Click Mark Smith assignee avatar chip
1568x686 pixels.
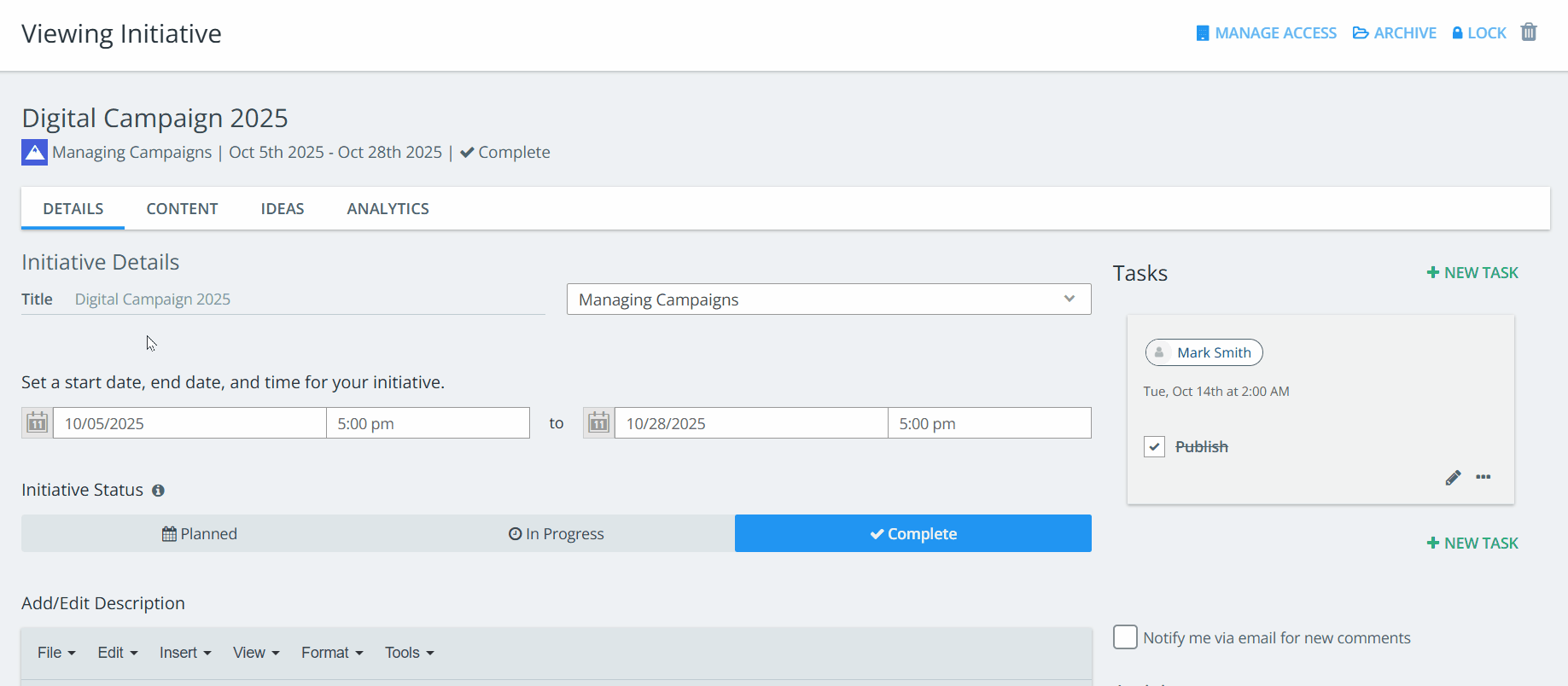[x=1204, y=352]
